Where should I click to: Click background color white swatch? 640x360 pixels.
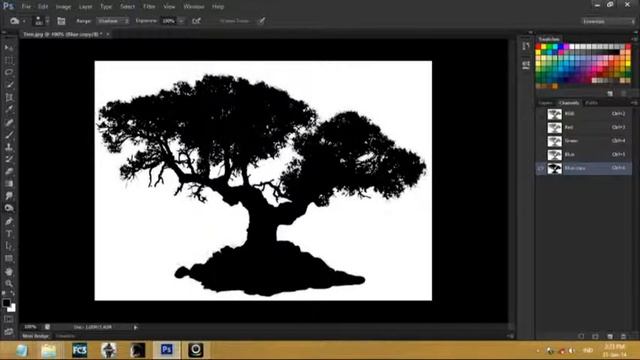pos(13,309)
